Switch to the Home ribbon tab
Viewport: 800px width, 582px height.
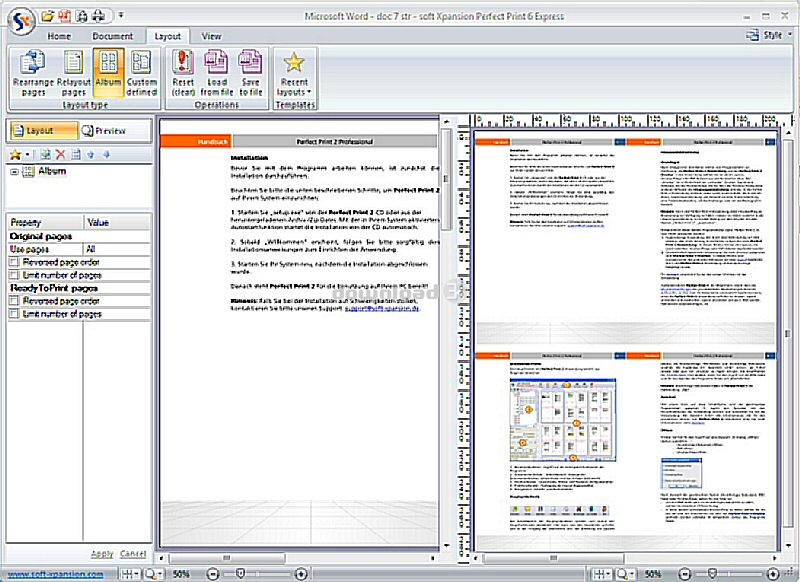pyautogui.click(x=59, y=36)
